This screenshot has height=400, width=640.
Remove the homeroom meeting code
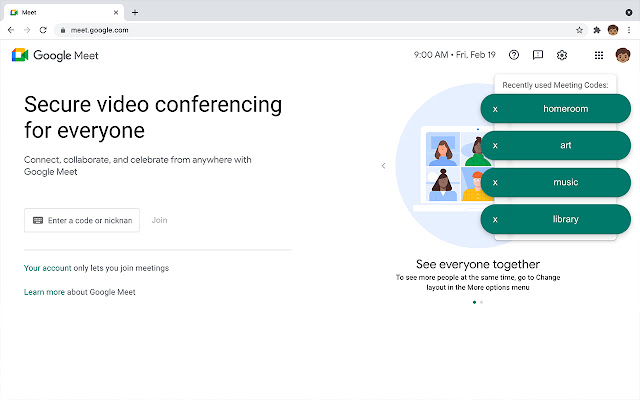(495, 108)
